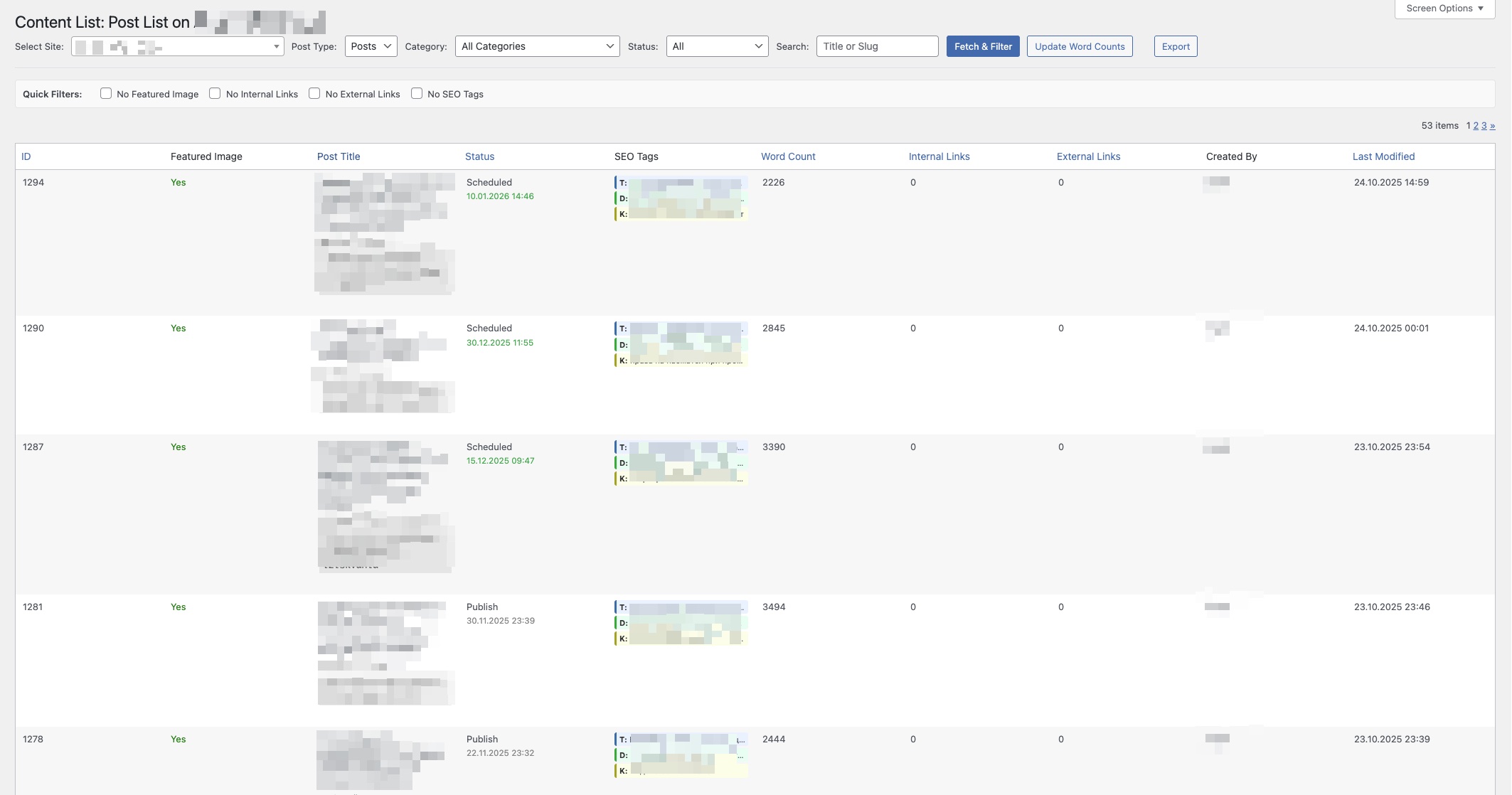Open the Status filter dropdown
The width and height of the screenshot is (1512, 795).
pyautogui.click(x=717, y=46)
